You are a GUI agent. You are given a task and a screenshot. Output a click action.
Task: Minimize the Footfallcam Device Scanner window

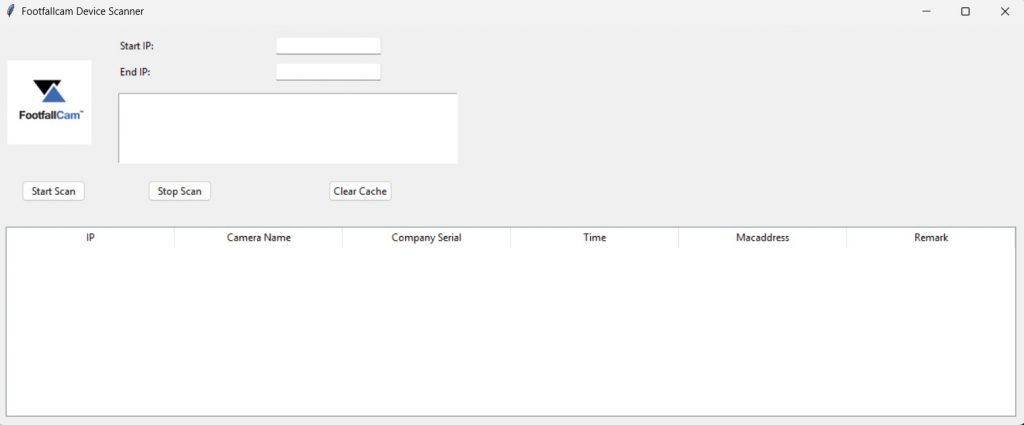coord(926,11)
